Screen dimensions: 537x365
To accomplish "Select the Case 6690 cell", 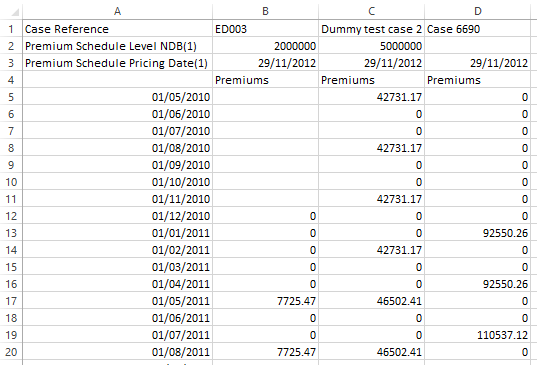I will pyautogui.click(x=478, y=29).
